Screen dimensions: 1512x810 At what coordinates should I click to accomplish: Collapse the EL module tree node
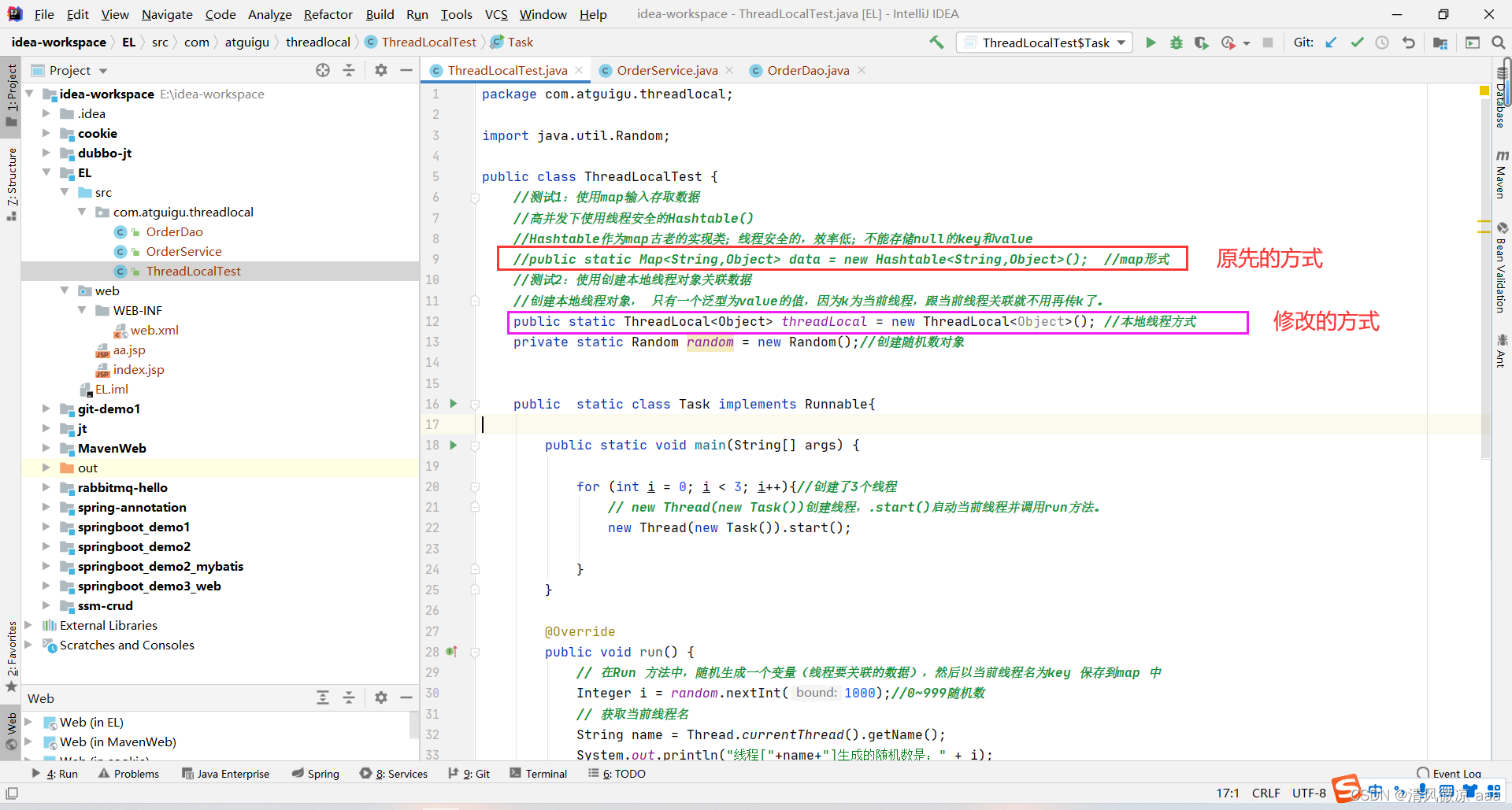[46, 172]
